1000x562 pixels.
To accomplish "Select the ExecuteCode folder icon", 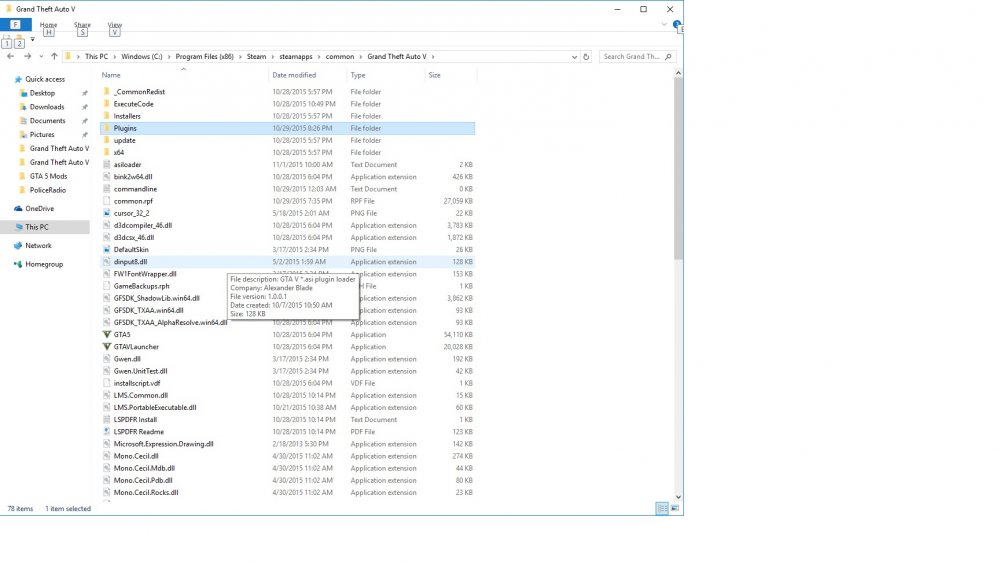I will (107, 104).
